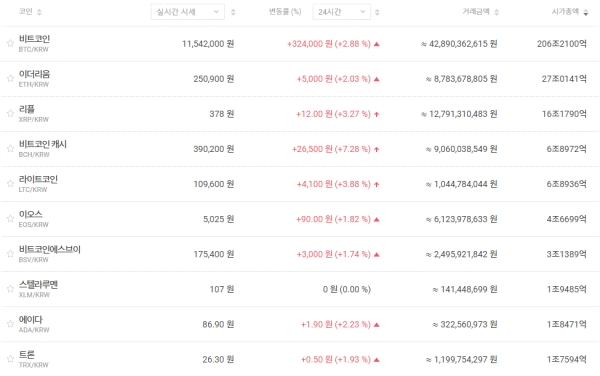Sort by change rate arrows next to 24시간

tap(377, 12)
